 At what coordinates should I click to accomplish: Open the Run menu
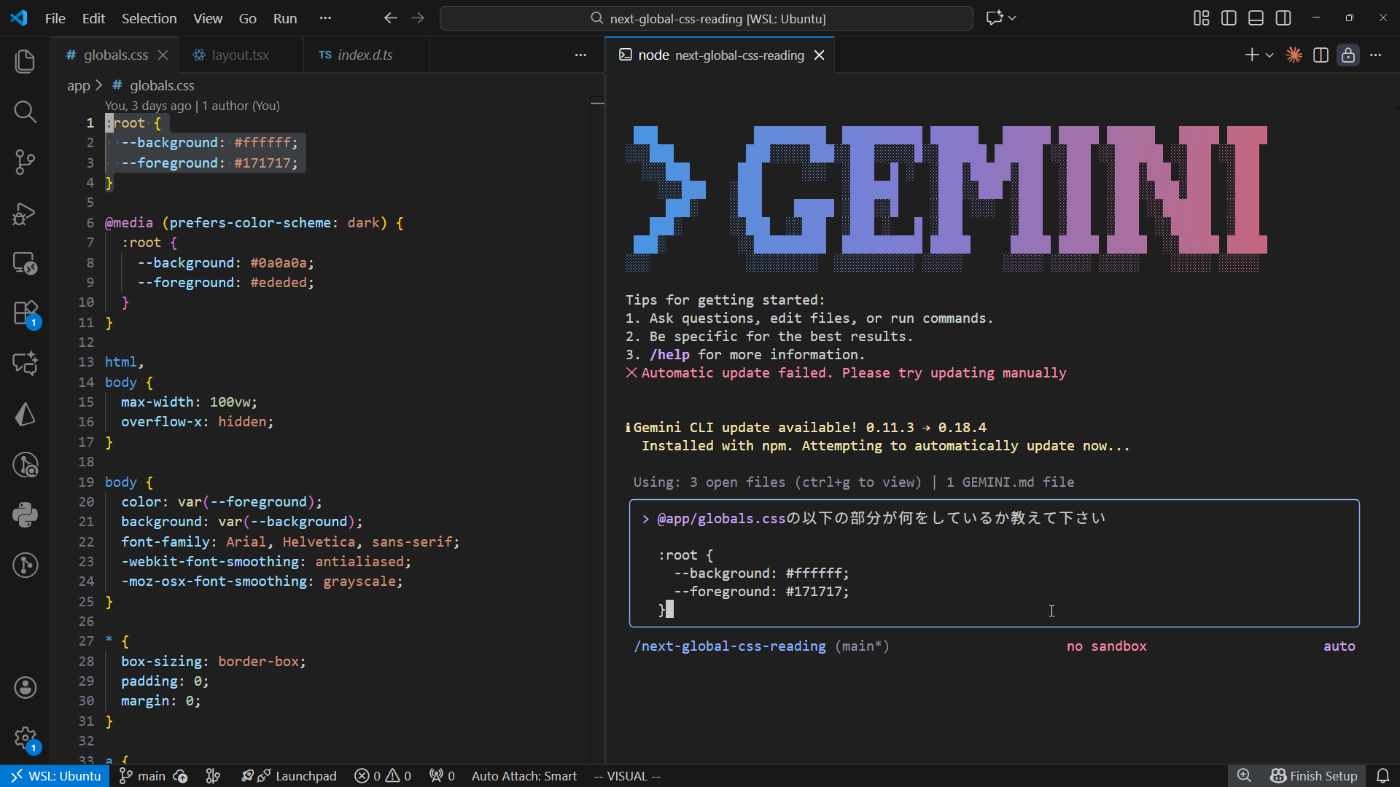pyautogui.click(x=285, y=18)
